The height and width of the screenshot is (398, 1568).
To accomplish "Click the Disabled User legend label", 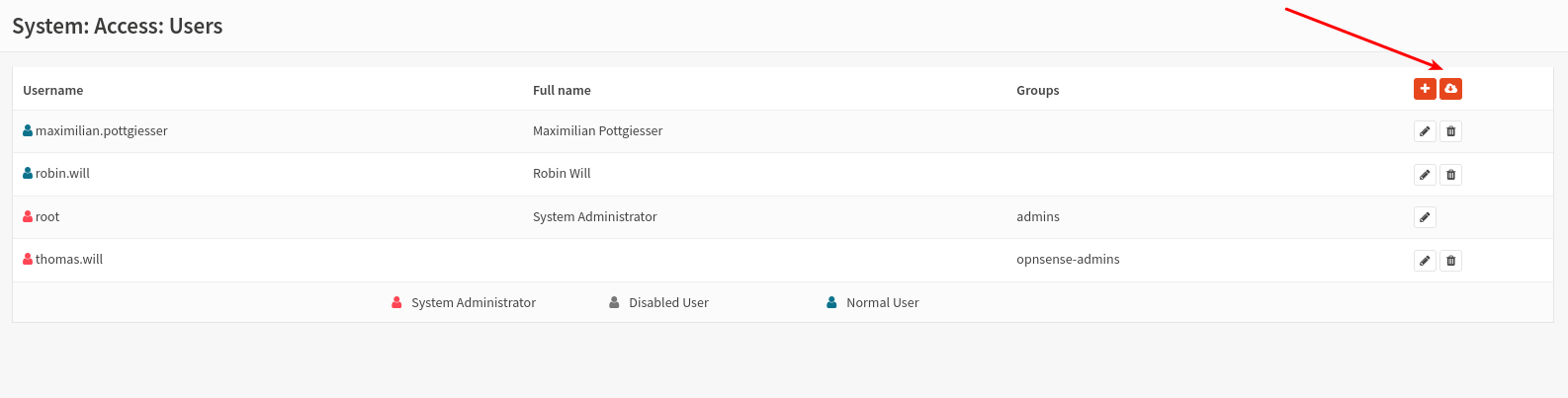I will pos(668,302).
